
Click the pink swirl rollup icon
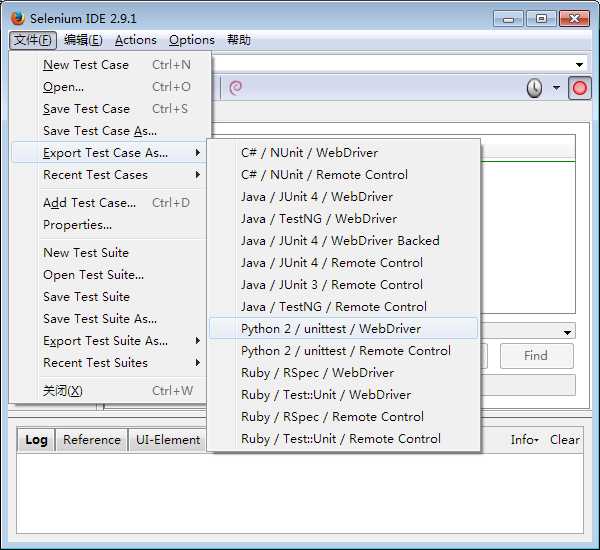click(x=235, y=88)
